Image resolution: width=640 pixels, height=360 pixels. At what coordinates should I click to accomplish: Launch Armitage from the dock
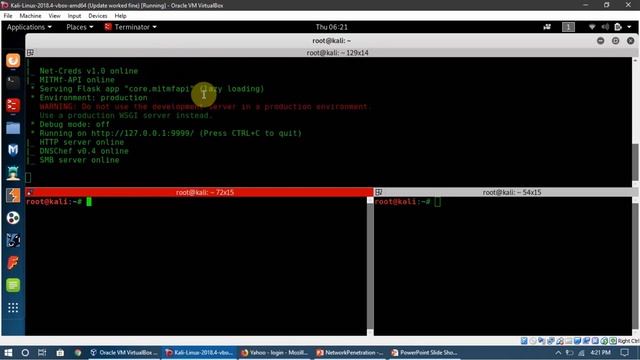pyautogui.click(x=13, y=173)
